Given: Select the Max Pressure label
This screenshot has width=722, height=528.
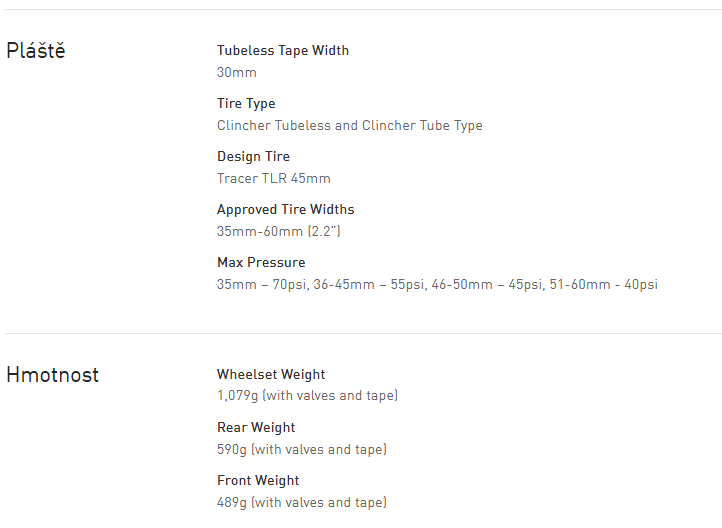Looking at the screenshot, I should pos(261,262).
